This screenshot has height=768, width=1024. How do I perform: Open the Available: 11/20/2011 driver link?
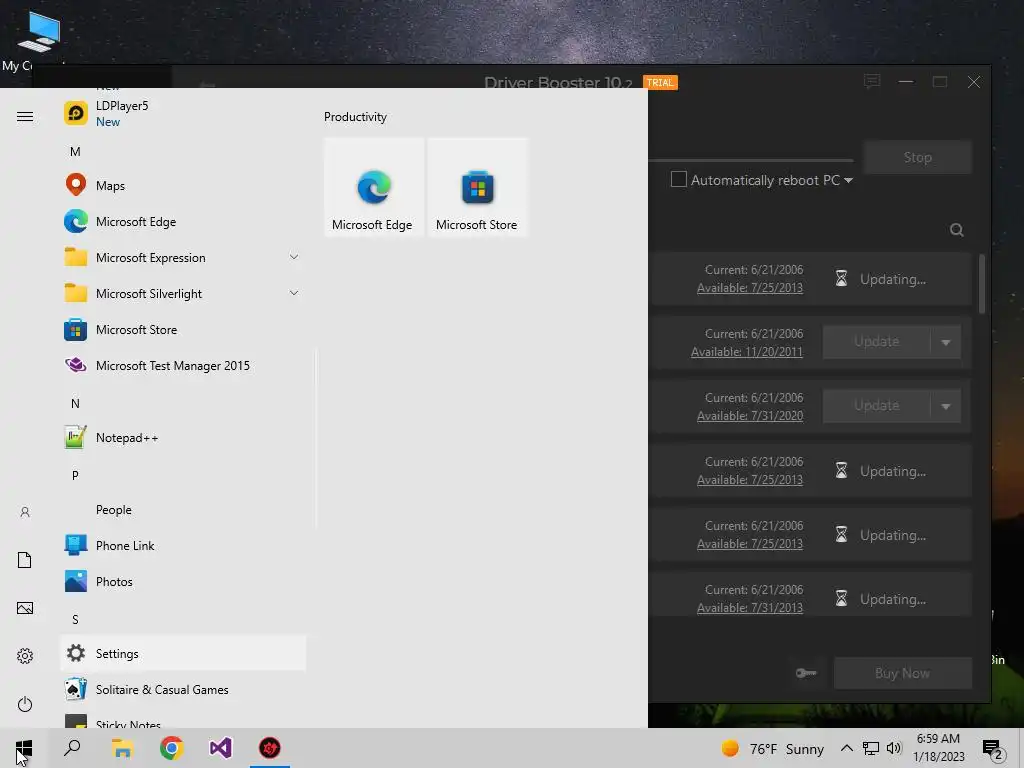[x=746, y=351]
